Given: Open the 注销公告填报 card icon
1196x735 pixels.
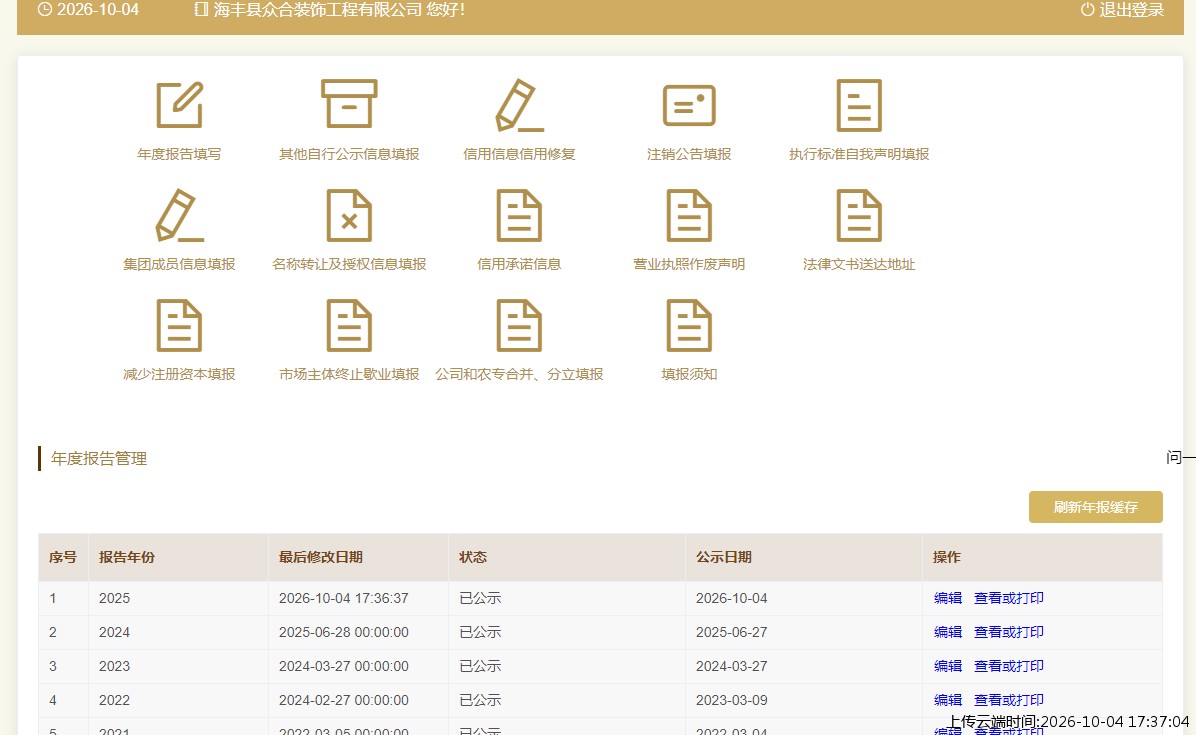Looking at the screenshot, I should (x=690, y=105).
